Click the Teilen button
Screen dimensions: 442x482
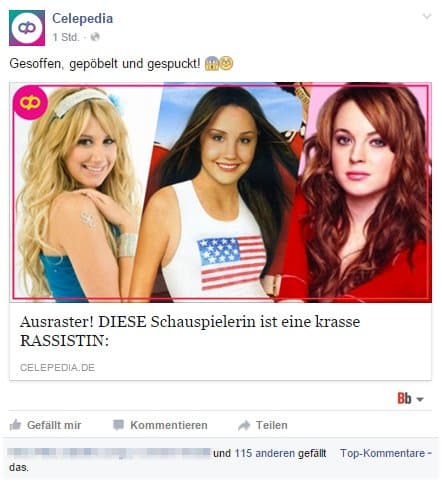pos(263,425)
